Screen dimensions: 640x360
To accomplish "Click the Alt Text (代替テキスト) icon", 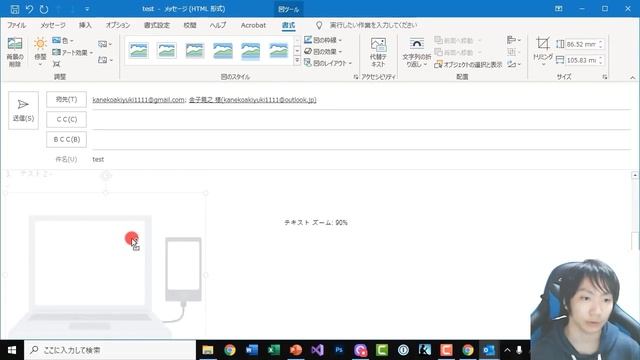I will [378, 52].
